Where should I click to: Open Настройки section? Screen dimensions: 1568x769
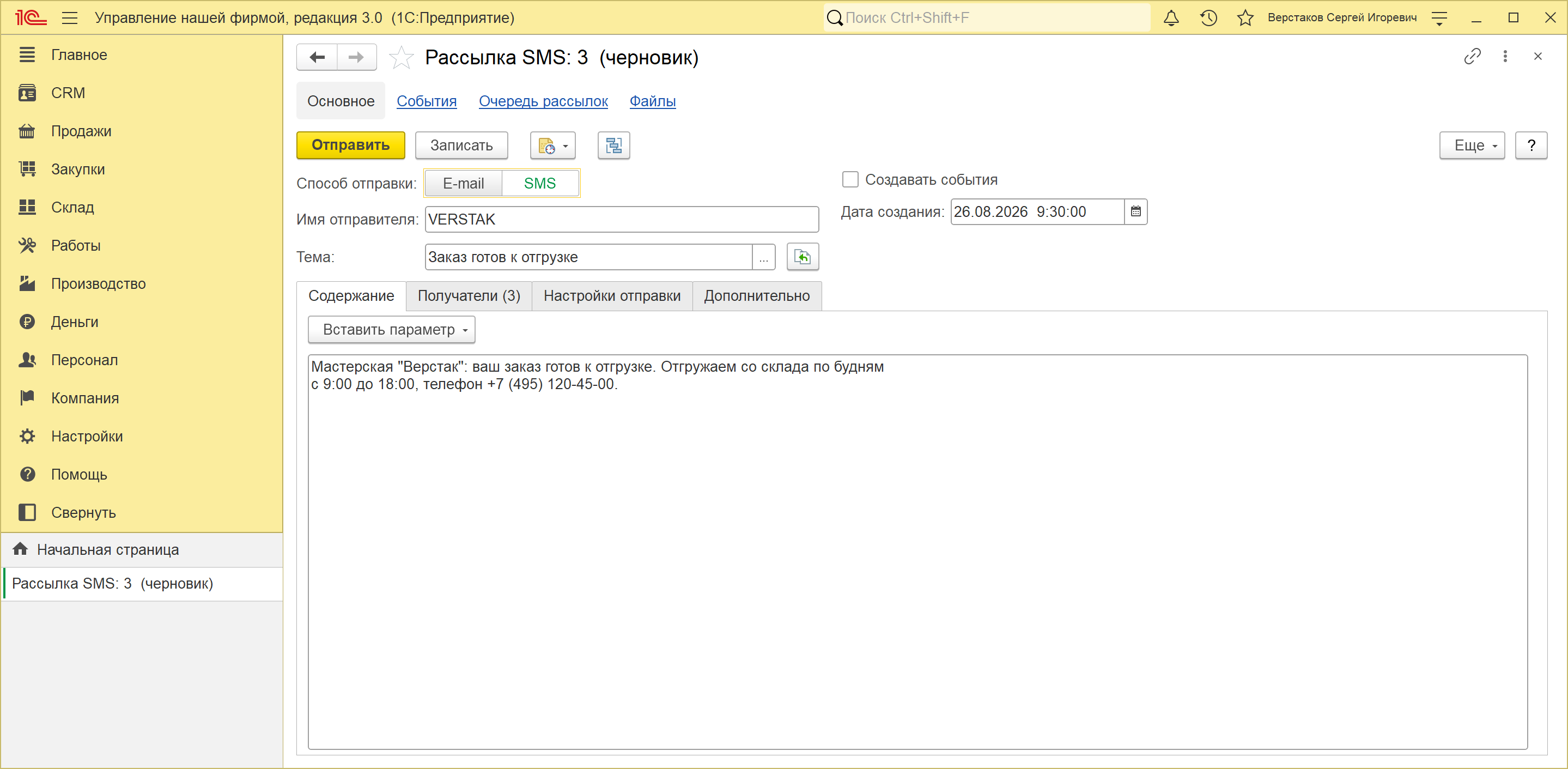point(141,437)
